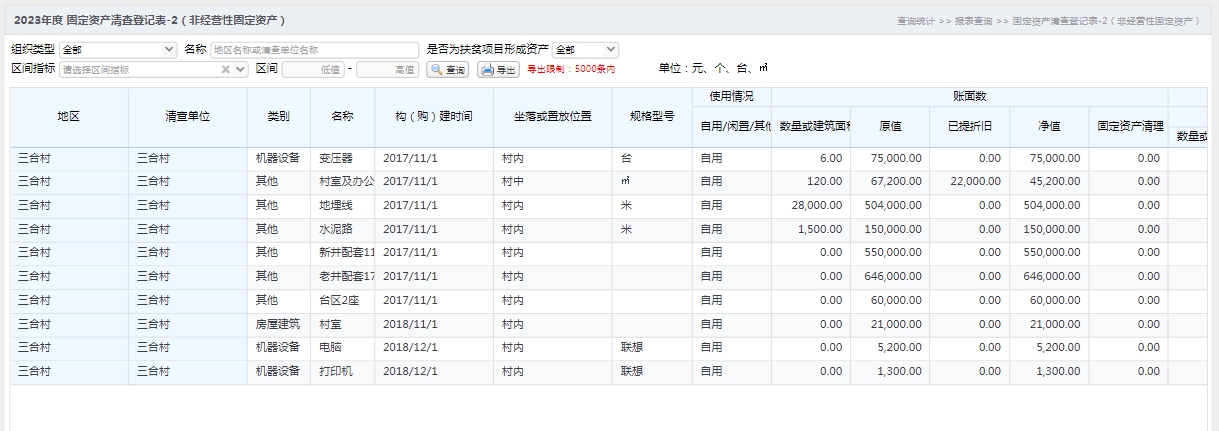Image resolution: width=1219 pixels, height=431 pixels.
Task: Click the 查询 search button
Action: coord(448,70)
